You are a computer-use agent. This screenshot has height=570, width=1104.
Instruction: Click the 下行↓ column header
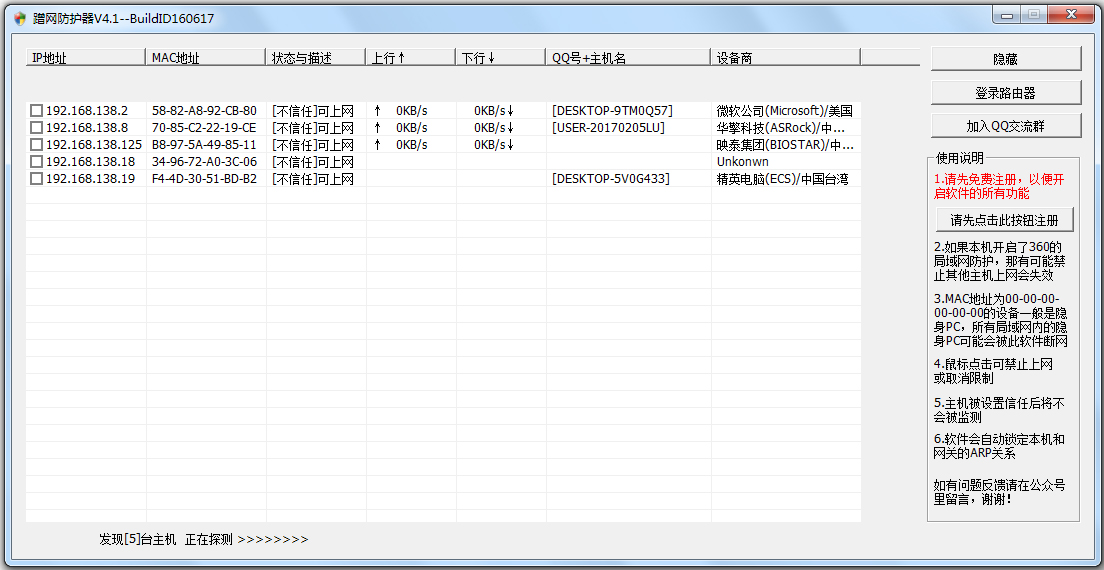(x=501, y=58)
